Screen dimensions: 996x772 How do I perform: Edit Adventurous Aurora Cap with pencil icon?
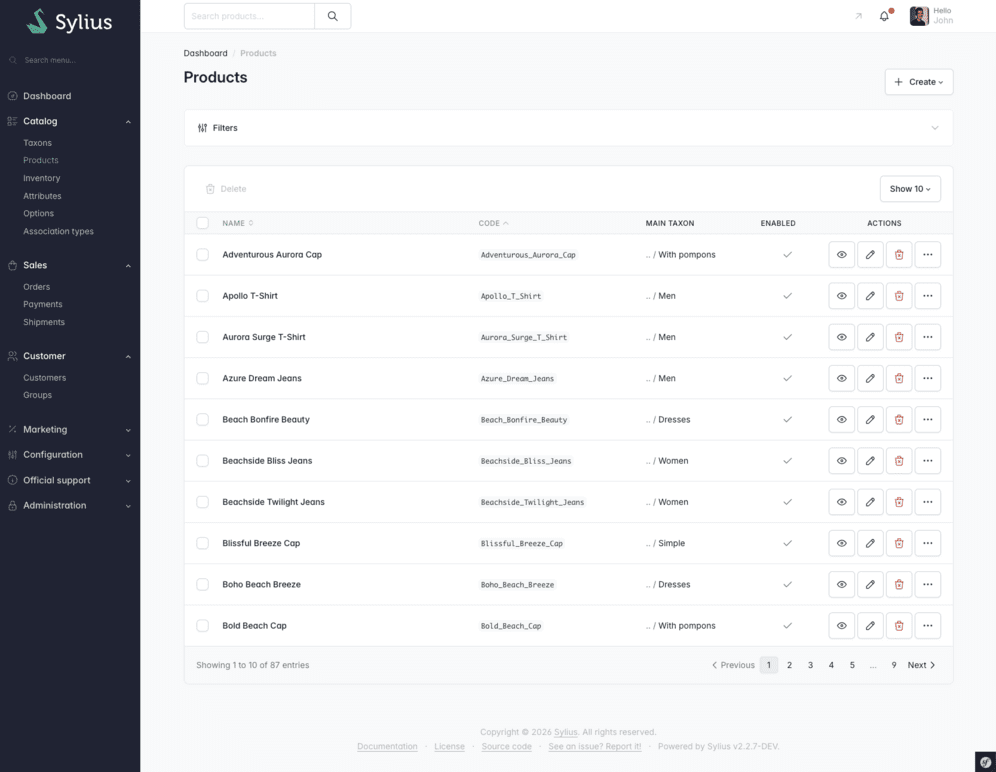coord(870,255)
